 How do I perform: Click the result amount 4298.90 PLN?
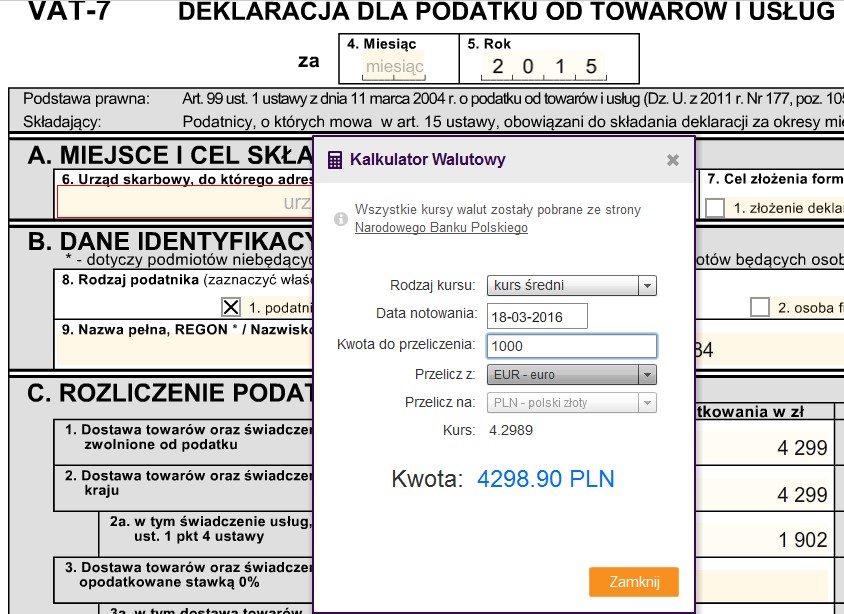(x=545, y=479)
